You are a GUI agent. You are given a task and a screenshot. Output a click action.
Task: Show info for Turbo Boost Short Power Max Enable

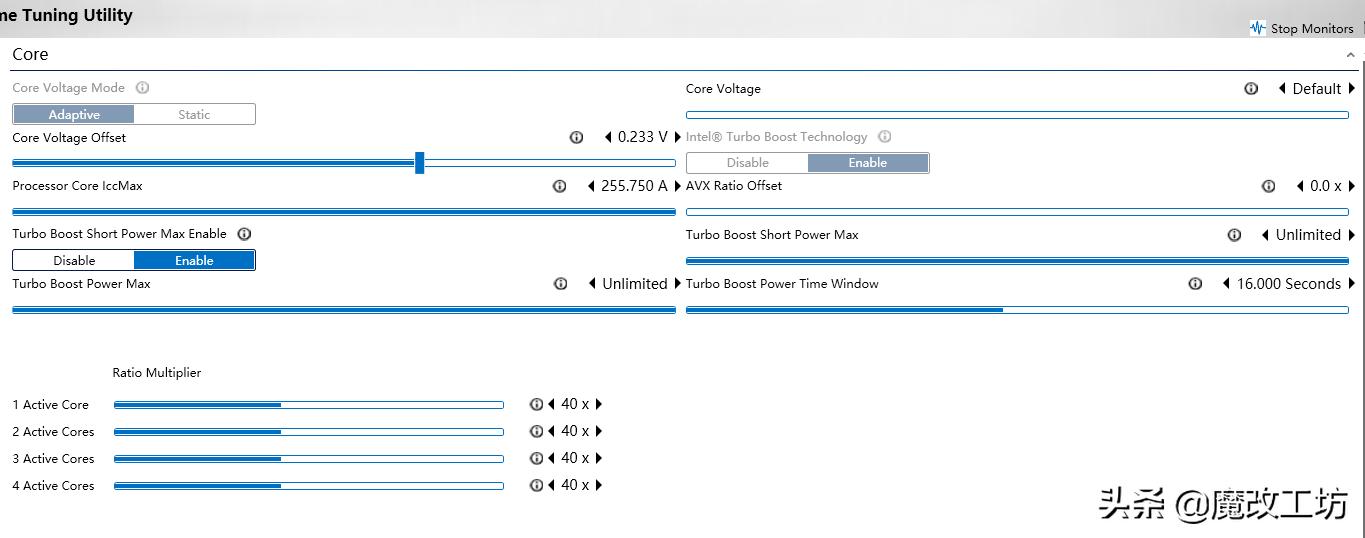click(244, 234)
